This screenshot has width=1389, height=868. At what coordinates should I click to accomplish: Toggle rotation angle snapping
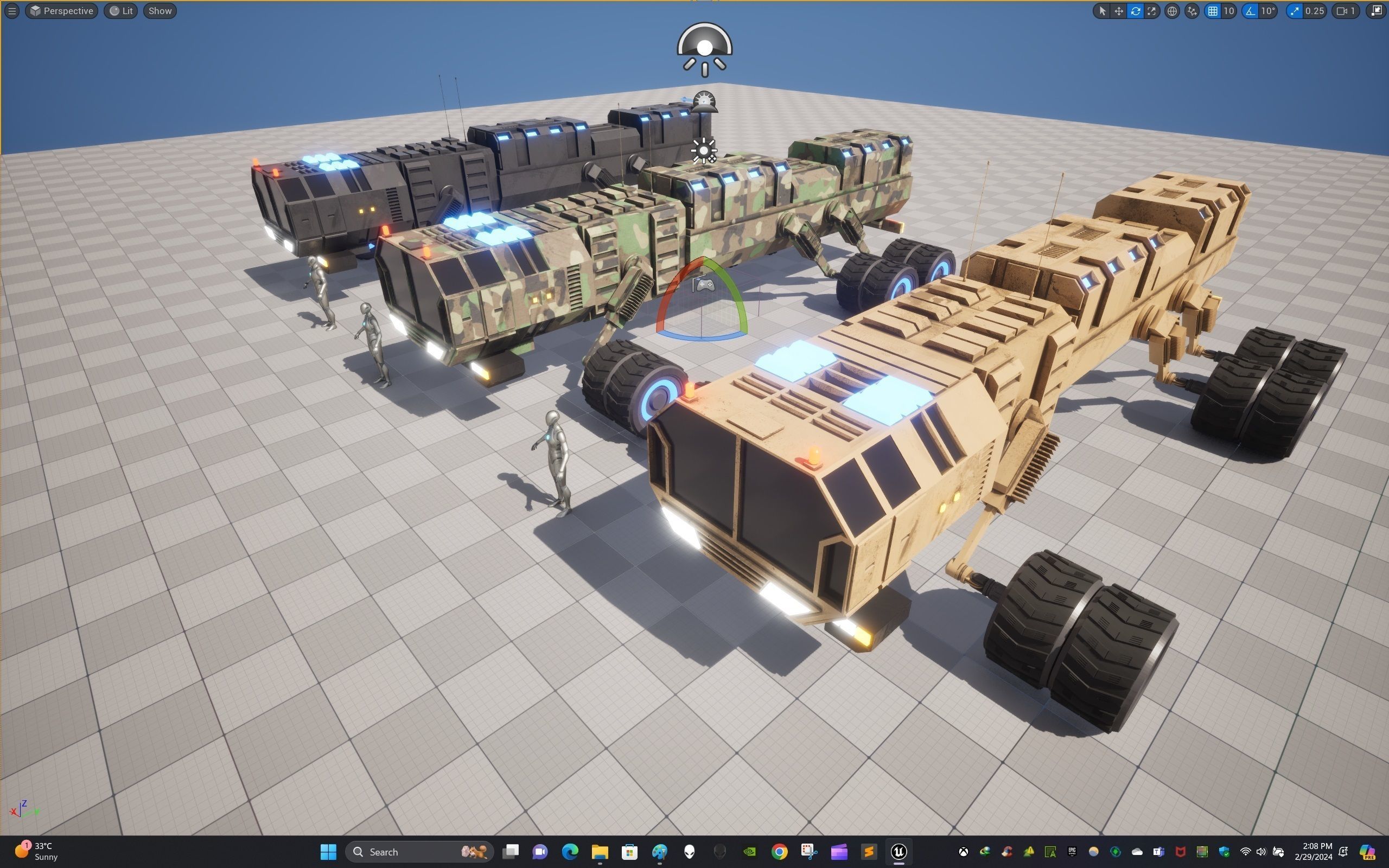1250,11
